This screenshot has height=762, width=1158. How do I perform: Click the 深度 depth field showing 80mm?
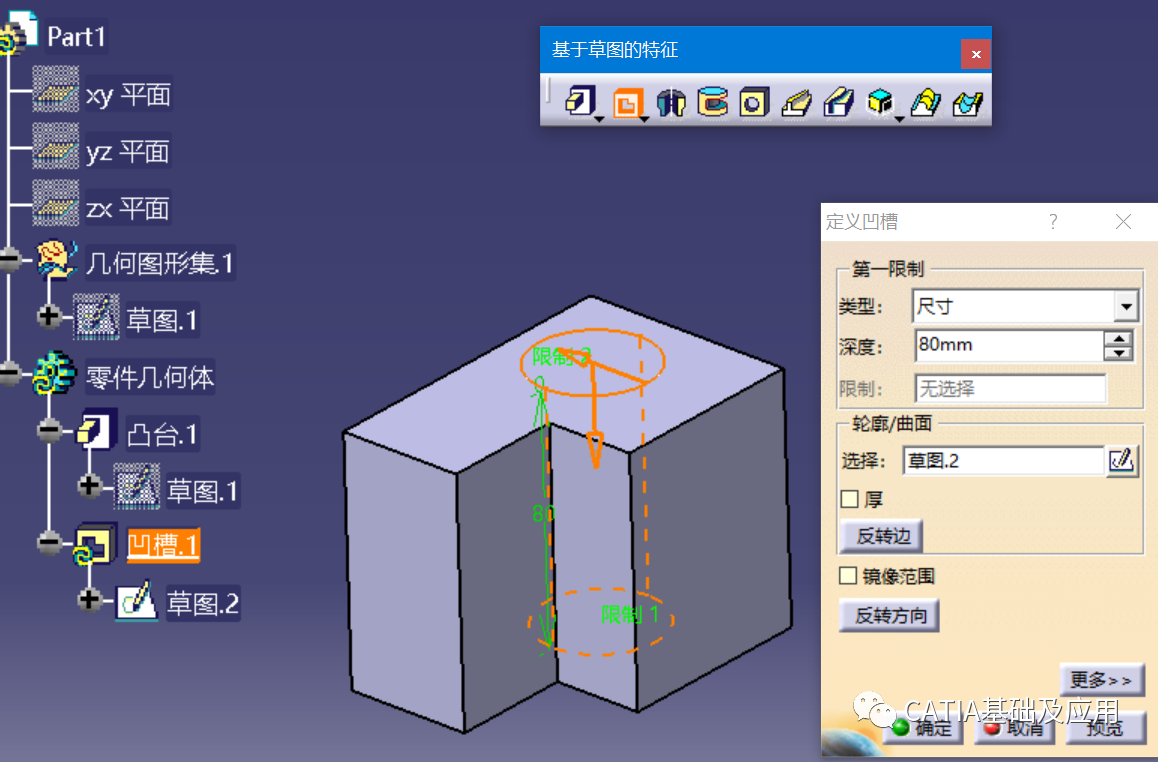coord(1009,345)
